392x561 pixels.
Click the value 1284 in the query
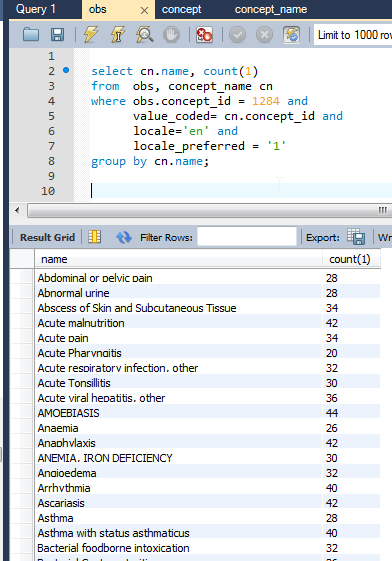pos(266,101)
